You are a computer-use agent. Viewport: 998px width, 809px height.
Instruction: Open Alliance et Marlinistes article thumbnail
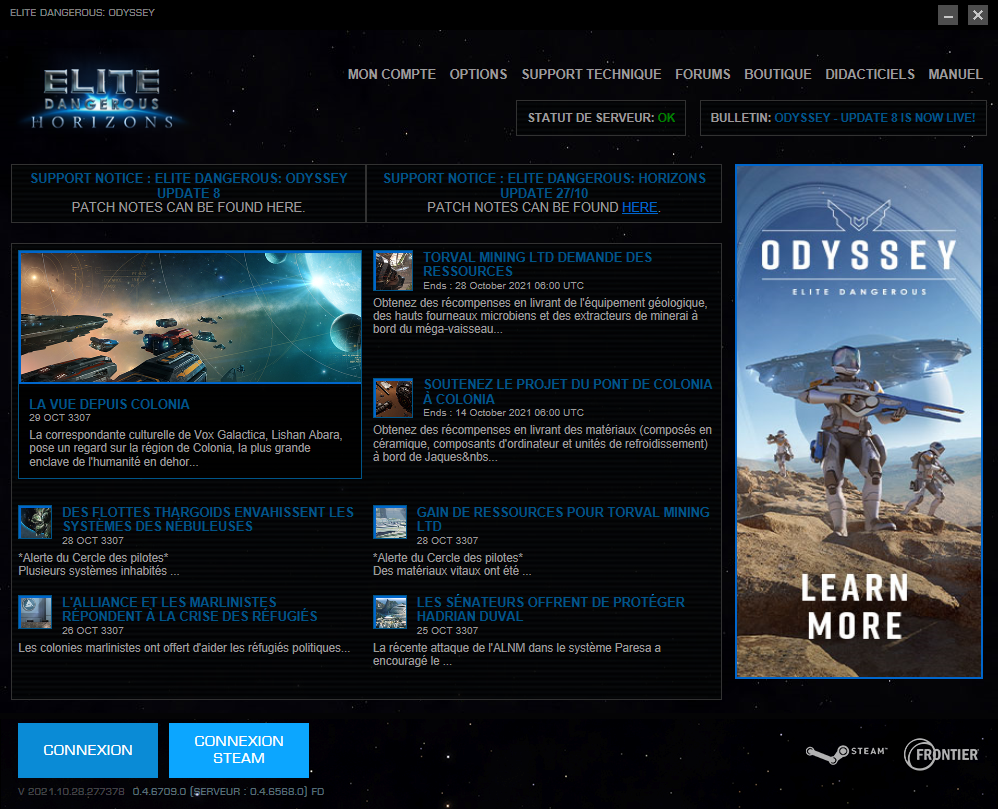click(x=35, y=612)
